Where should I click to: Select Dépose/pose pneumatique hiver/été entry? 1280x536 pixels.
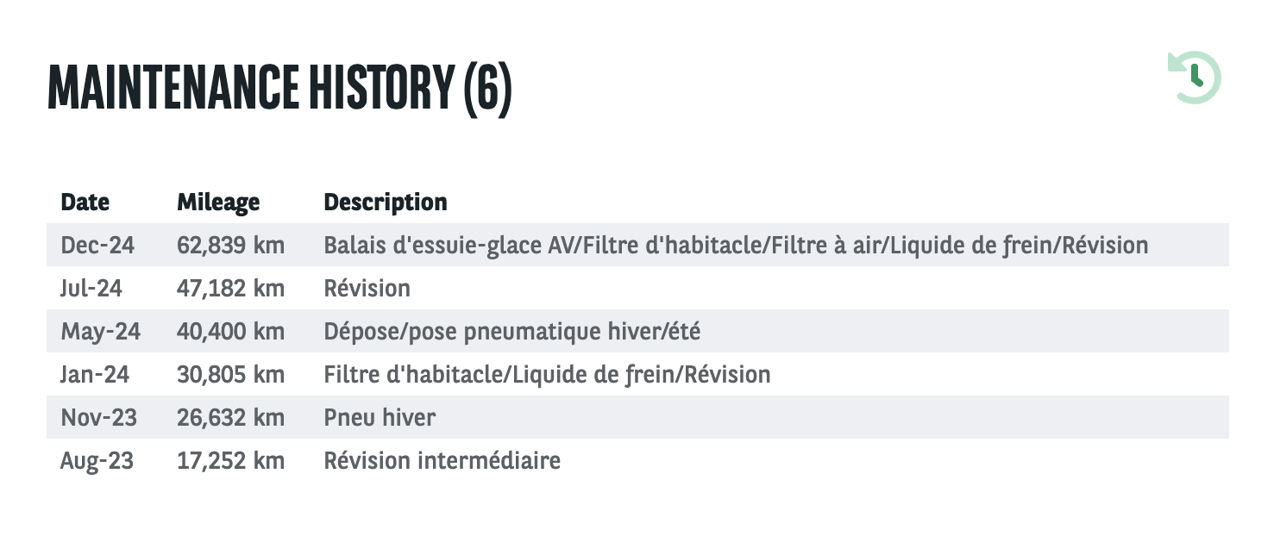click(512, 331)
